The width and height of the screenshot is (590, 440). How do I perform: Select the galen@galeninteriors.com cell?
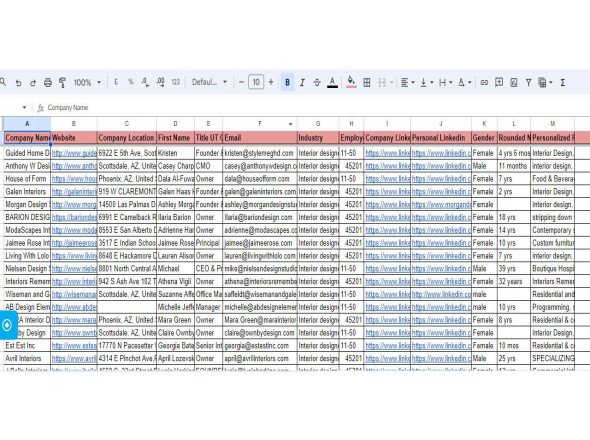click(260, 192)
